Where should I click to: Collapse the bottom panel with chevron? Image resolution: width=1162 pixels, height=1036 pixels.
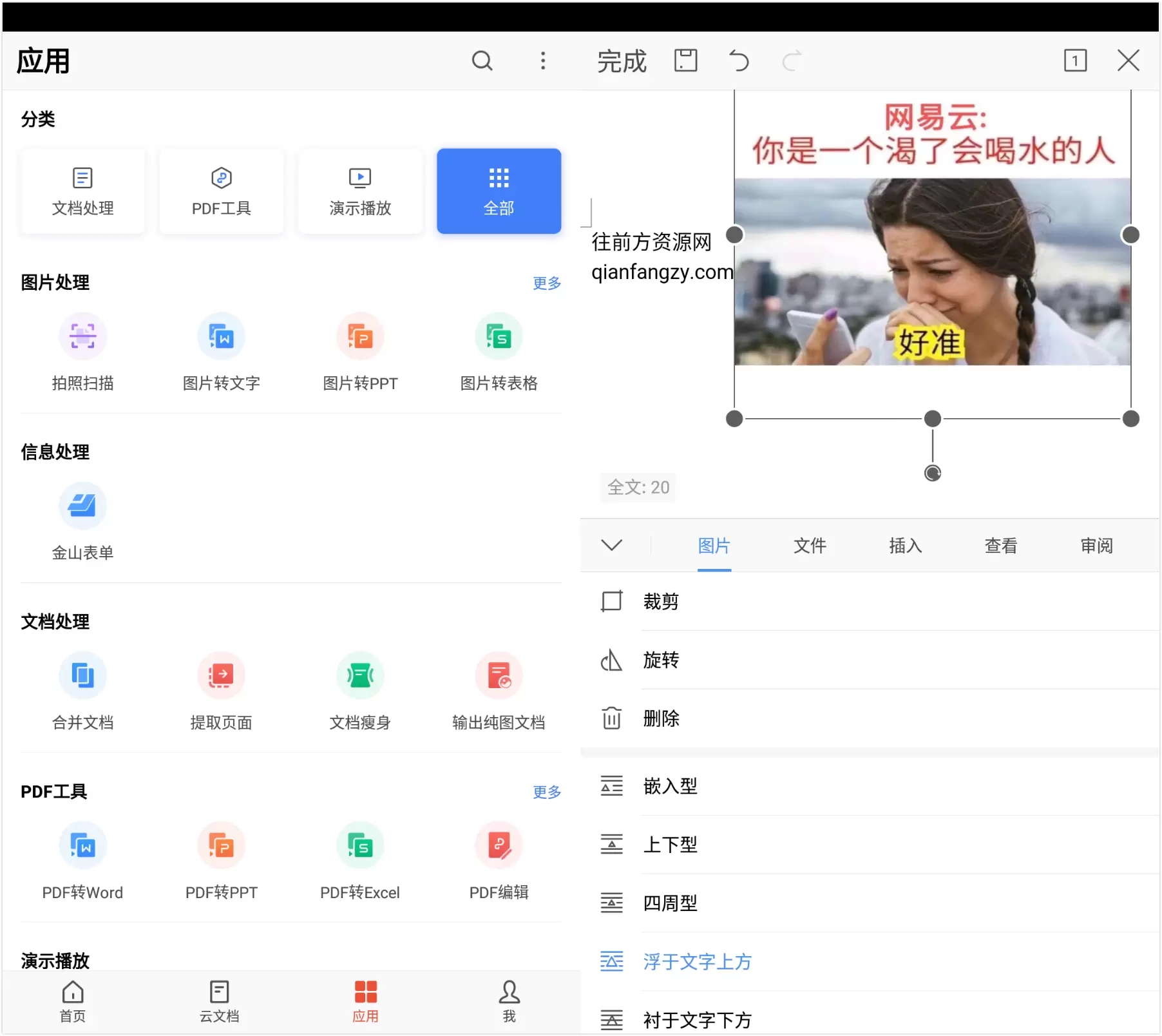[611, 546]
